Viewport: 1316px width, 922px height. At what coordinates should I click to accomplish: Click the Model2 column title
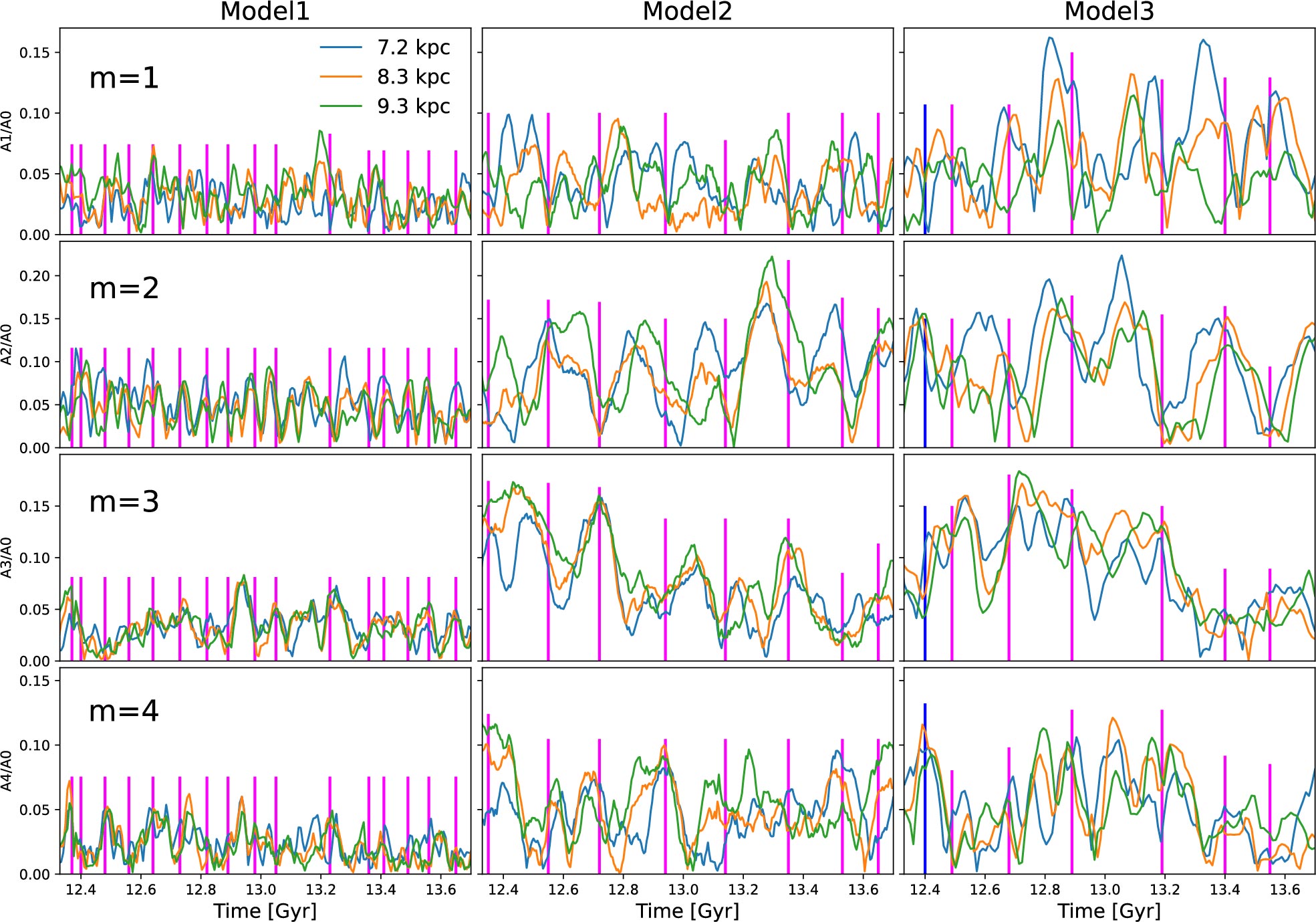(x=687, y=11)
